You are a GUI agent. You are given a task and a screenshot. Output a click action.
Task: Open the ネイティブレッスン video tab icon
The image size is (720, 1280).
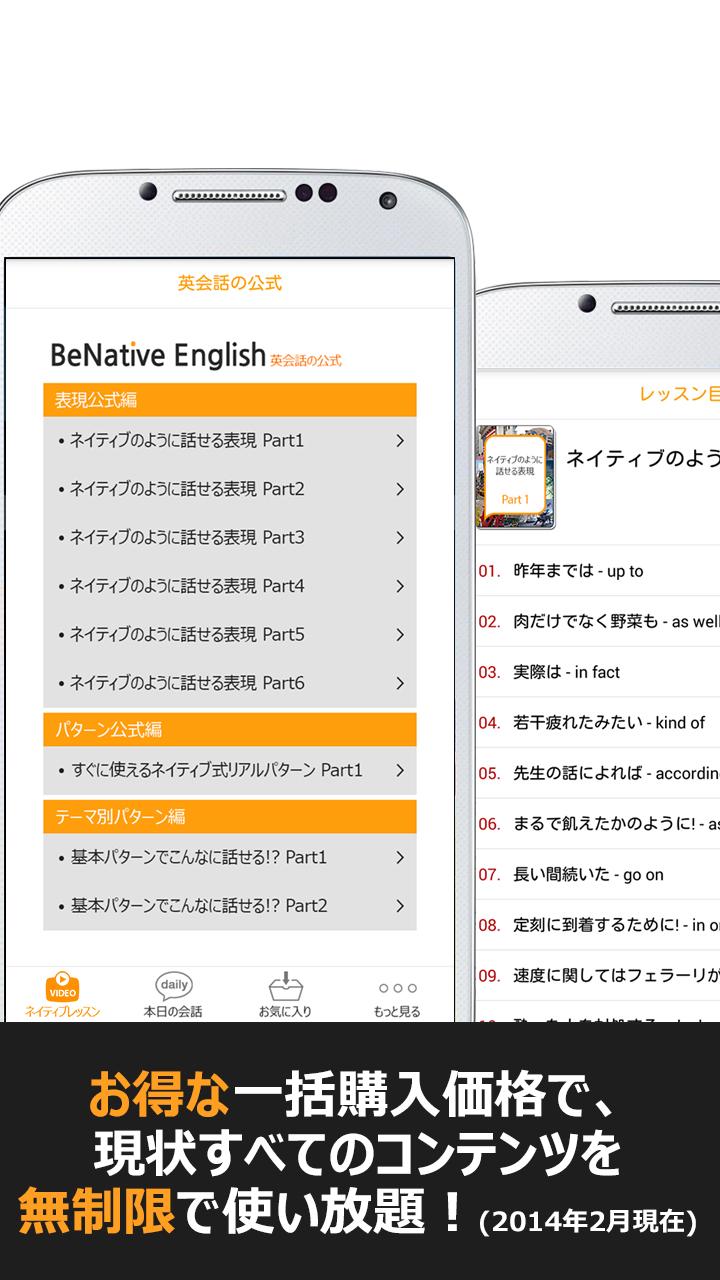click(x=62, y=987)
